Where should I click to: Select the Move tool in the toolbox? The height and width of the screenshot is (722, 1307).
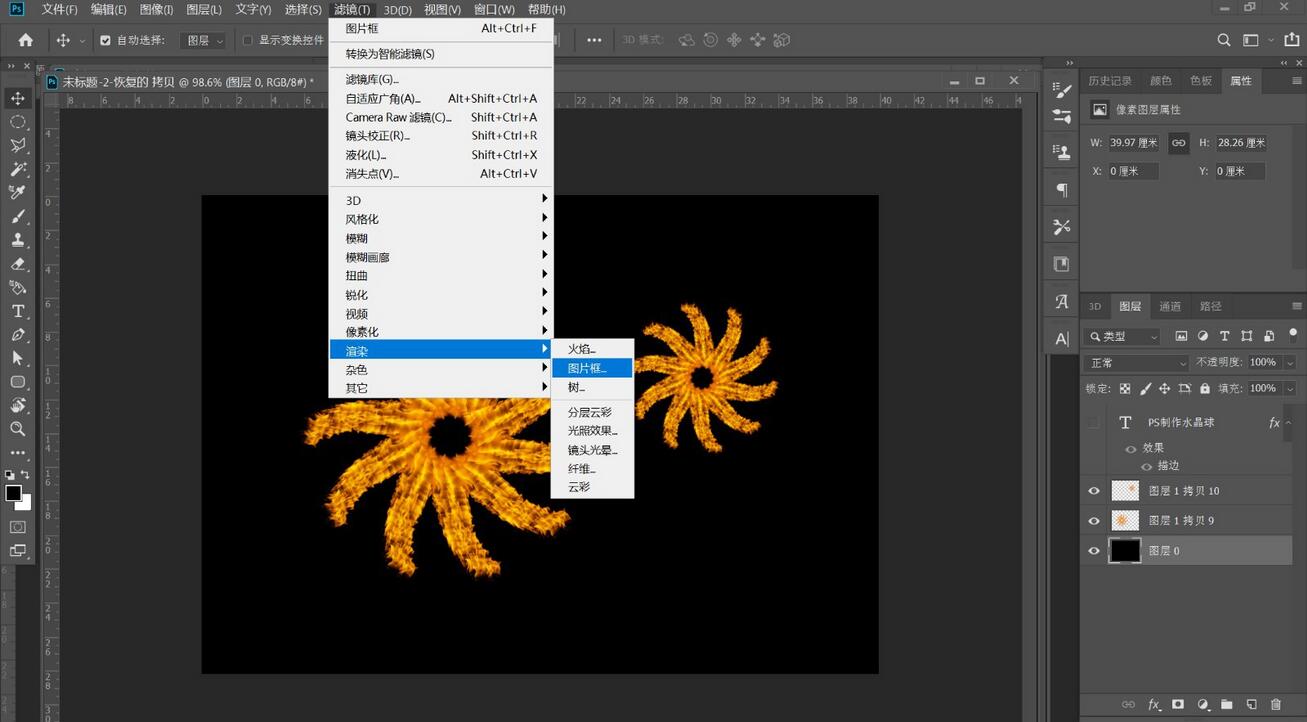coord(18,98)
